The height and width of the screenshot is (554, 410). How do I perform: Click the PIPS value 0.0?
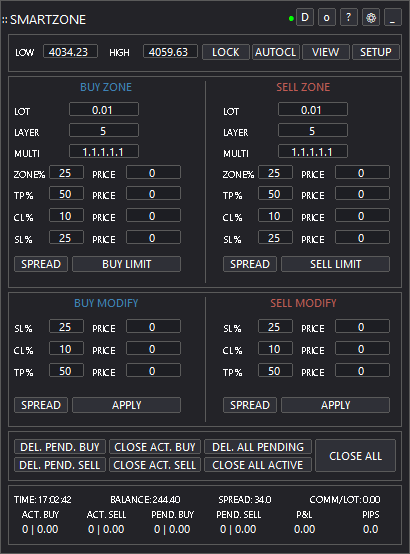click(x=370, y=529)
